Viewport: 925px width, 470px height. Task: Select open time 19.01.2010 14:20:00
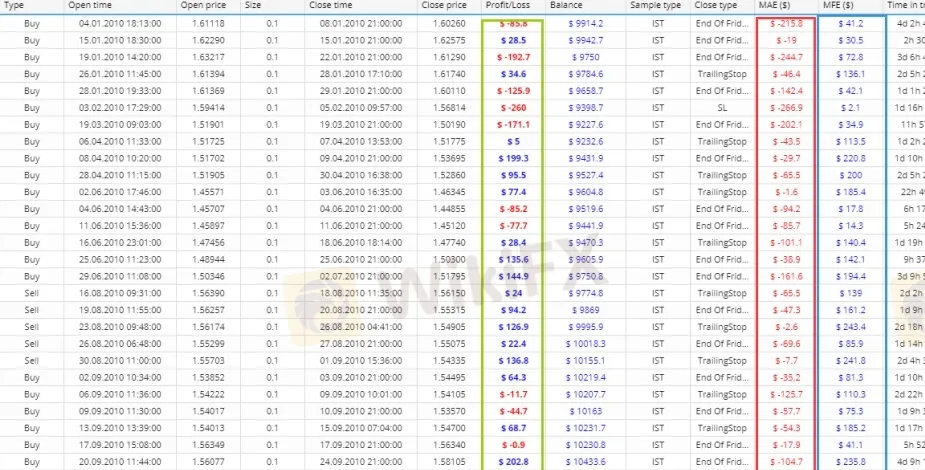(120, 58)
